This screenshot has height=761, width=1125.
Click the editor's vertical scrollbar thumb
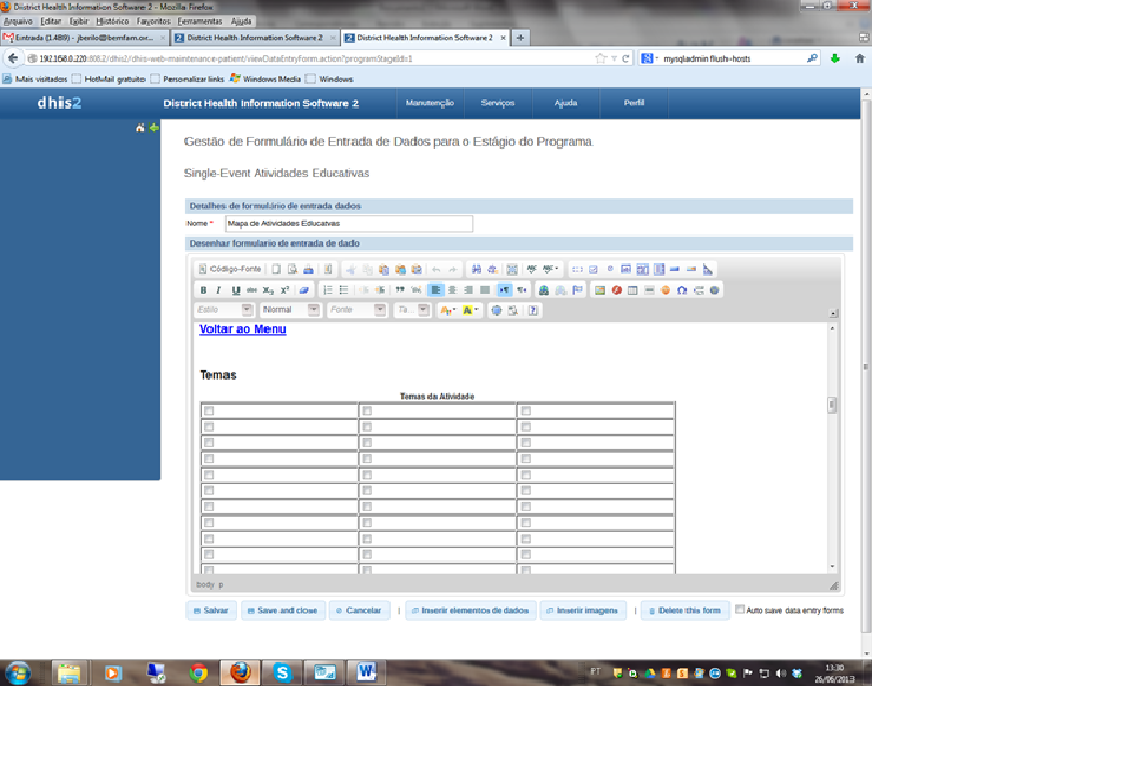click(x=832, y=405)
